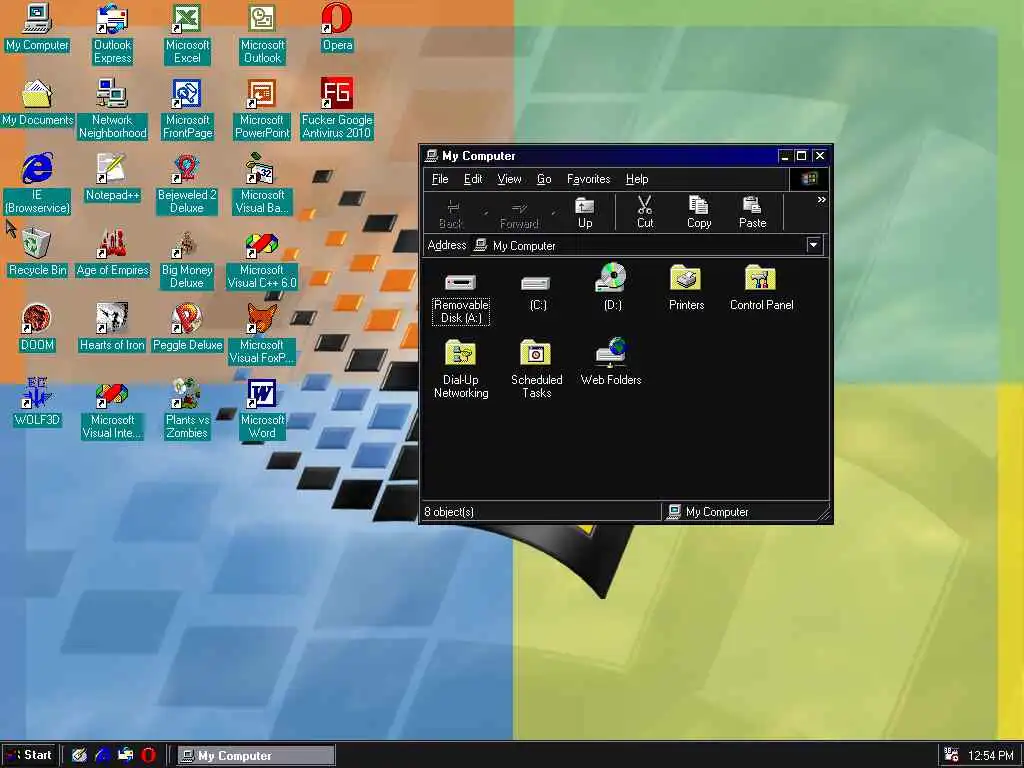Viewport: 1024px width, 768px height.
Task: Select Big Money Deluxe shortcut
Action: 187,260
